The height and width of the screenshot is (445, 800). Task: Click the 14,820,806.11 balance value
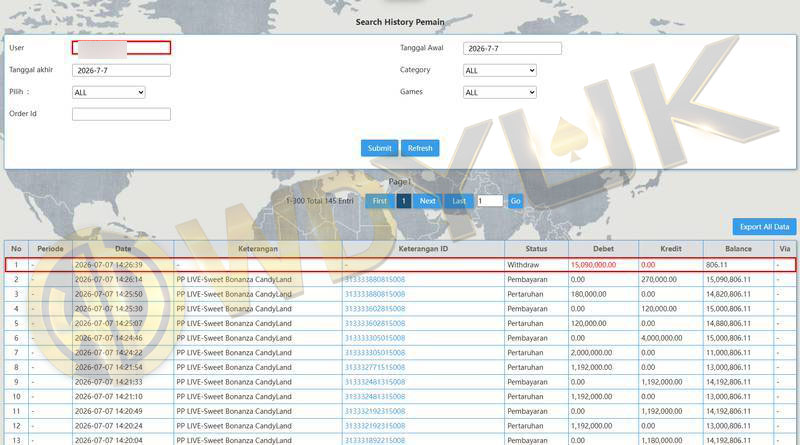(729, 294)
